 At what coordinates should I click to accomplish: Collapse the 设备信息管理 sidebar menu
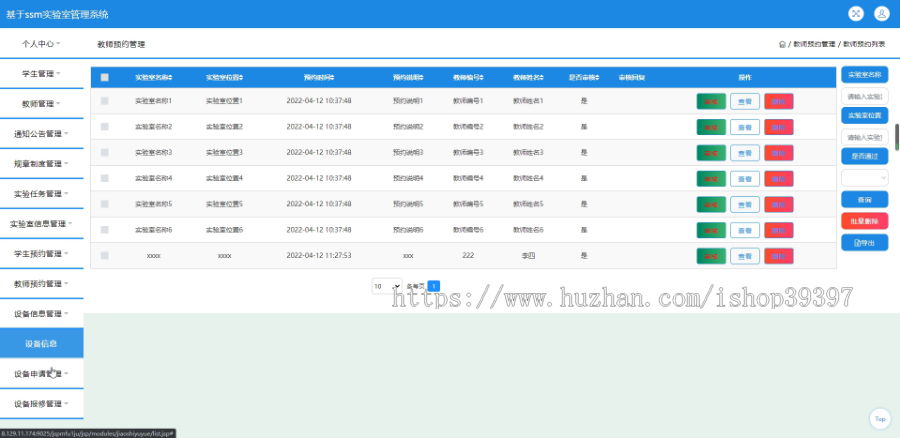(41, 313)
